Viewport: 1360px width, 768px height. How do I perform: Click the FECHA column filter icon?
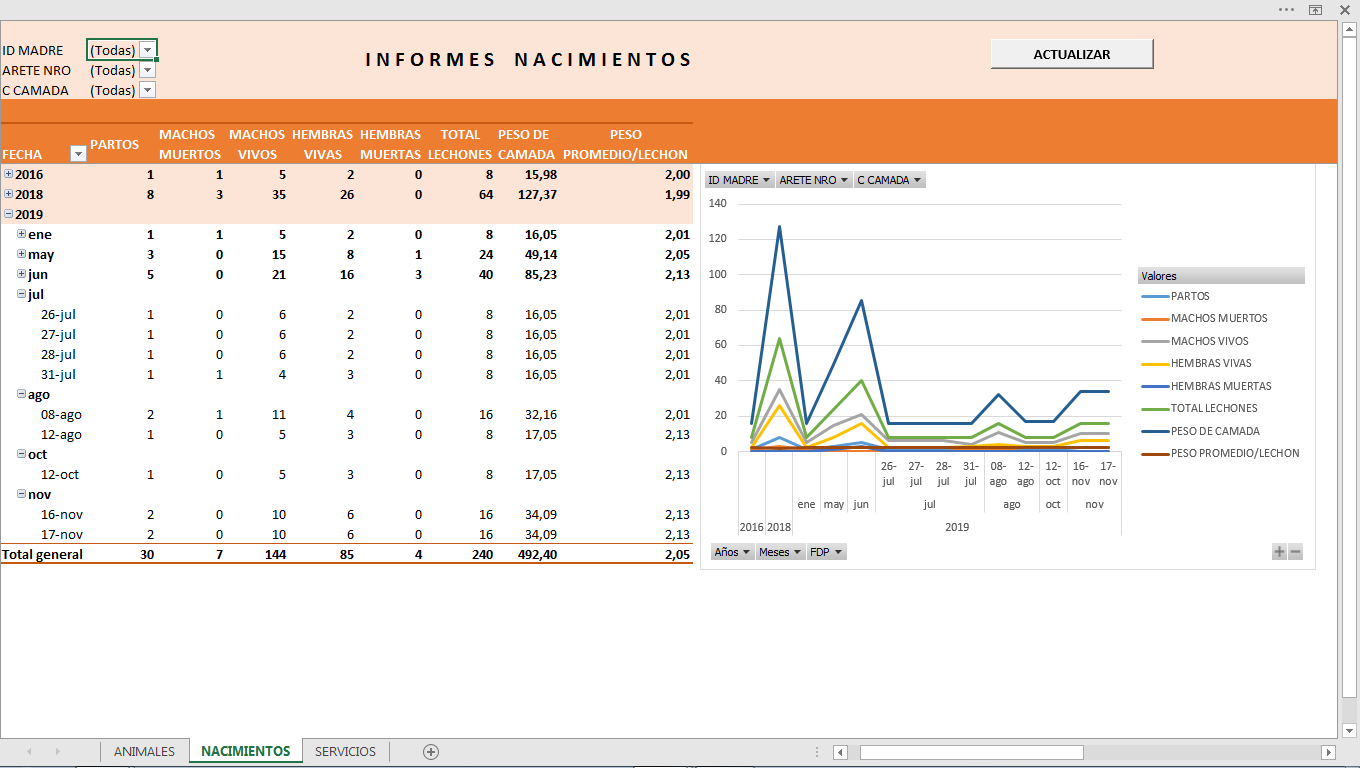pyautogui.click(x=78, y=154)
